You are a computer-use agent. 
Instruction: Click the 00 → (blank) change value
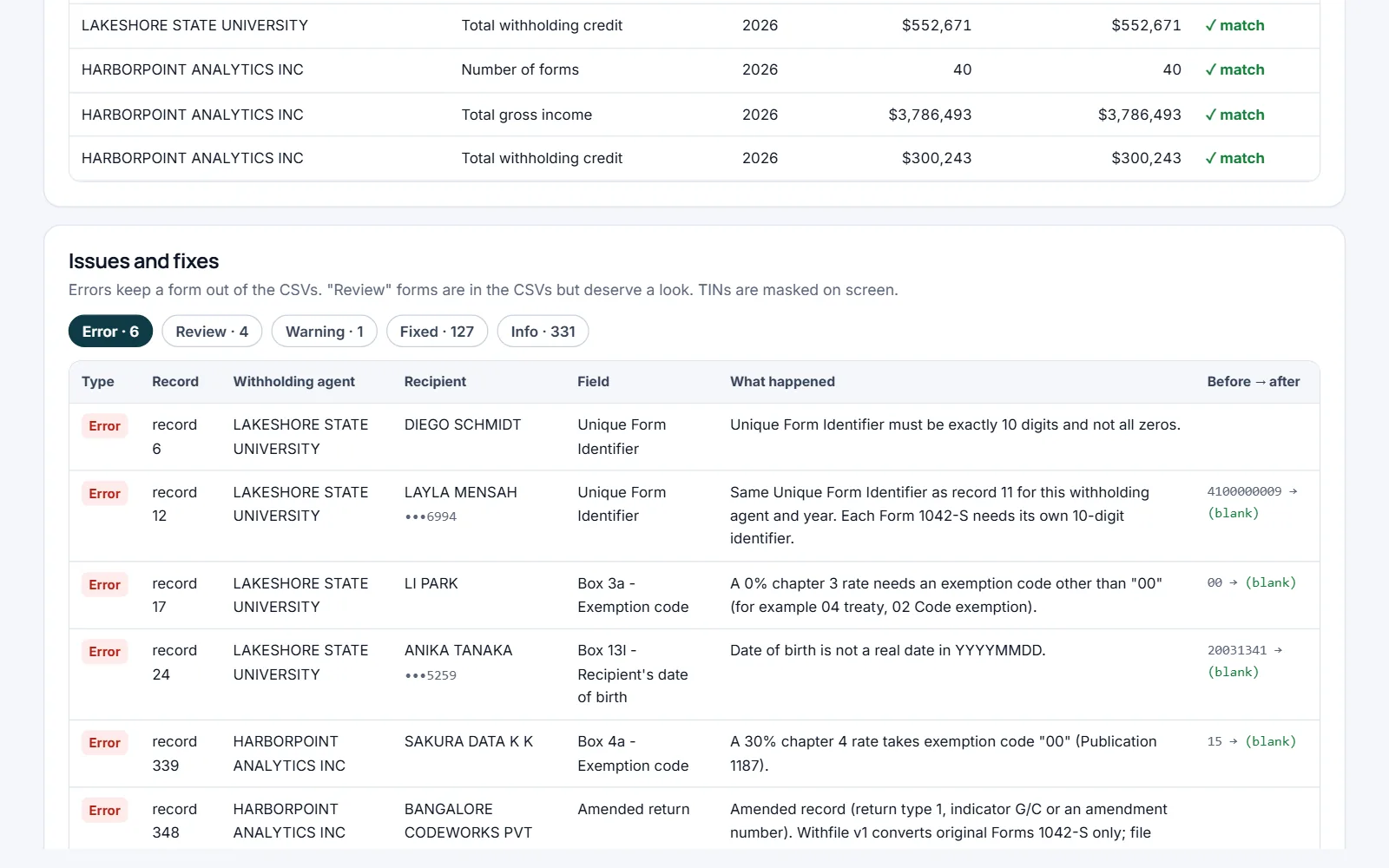coord(1252,582)
